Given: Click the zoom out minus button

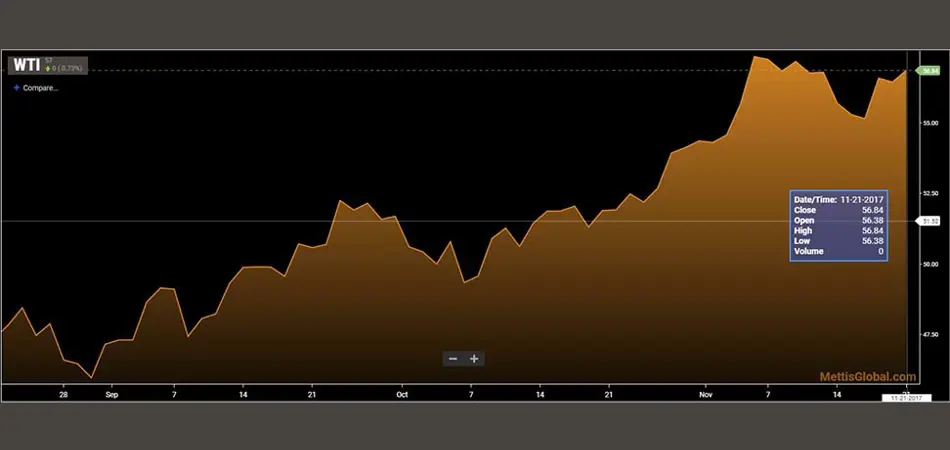Looking at the screenshot, I should click(453, 359).
